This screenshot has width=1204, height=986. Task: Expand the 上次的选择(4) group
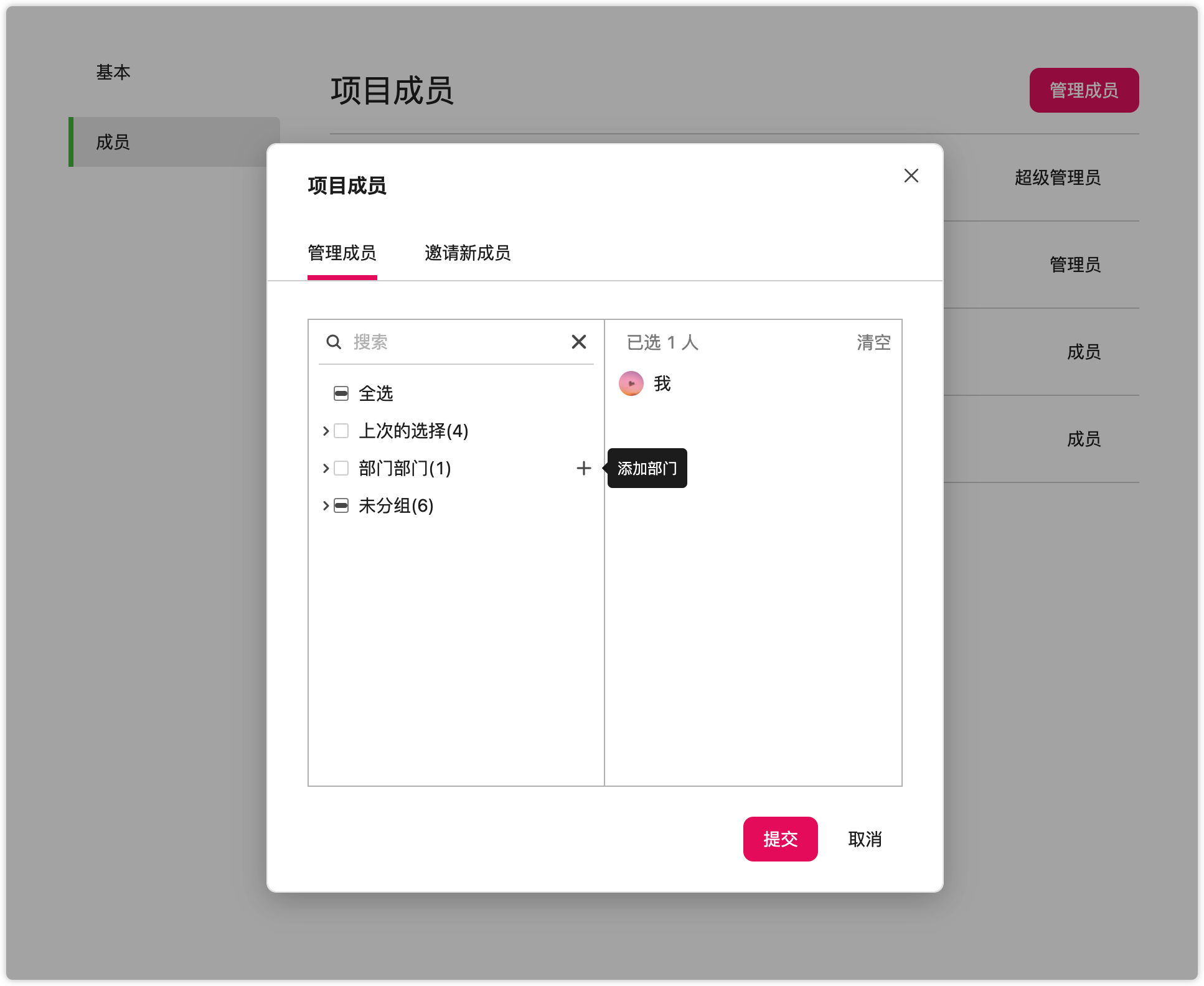pyautogui.click(x=326, y=431)
